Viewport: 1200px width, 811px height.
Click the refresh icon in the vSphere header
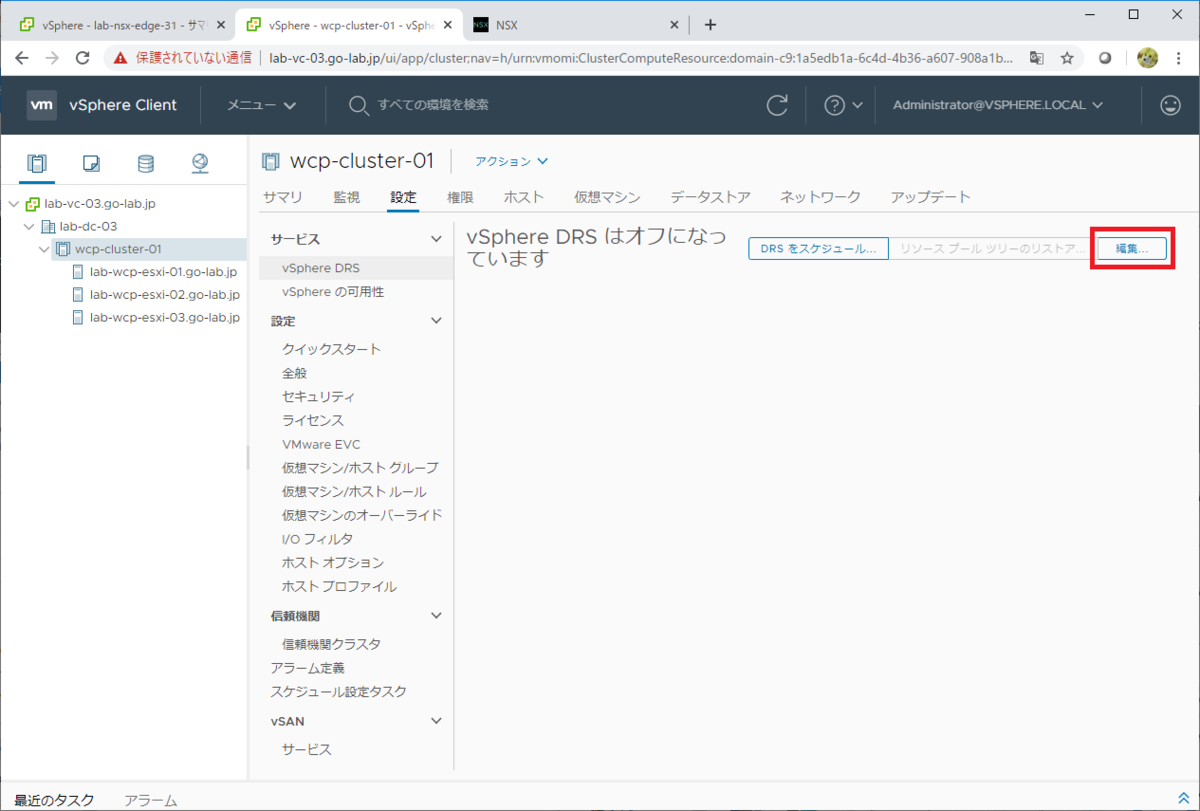pos(777,105)
